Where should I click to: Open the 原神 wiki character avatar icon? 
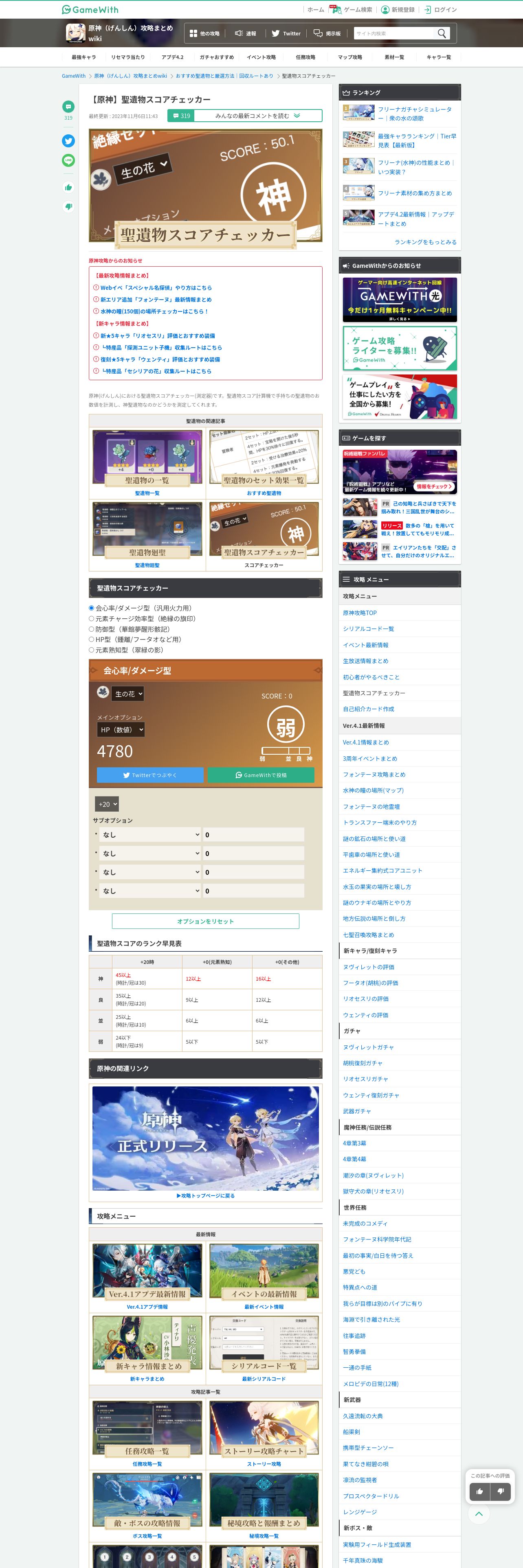pos(75,33)
